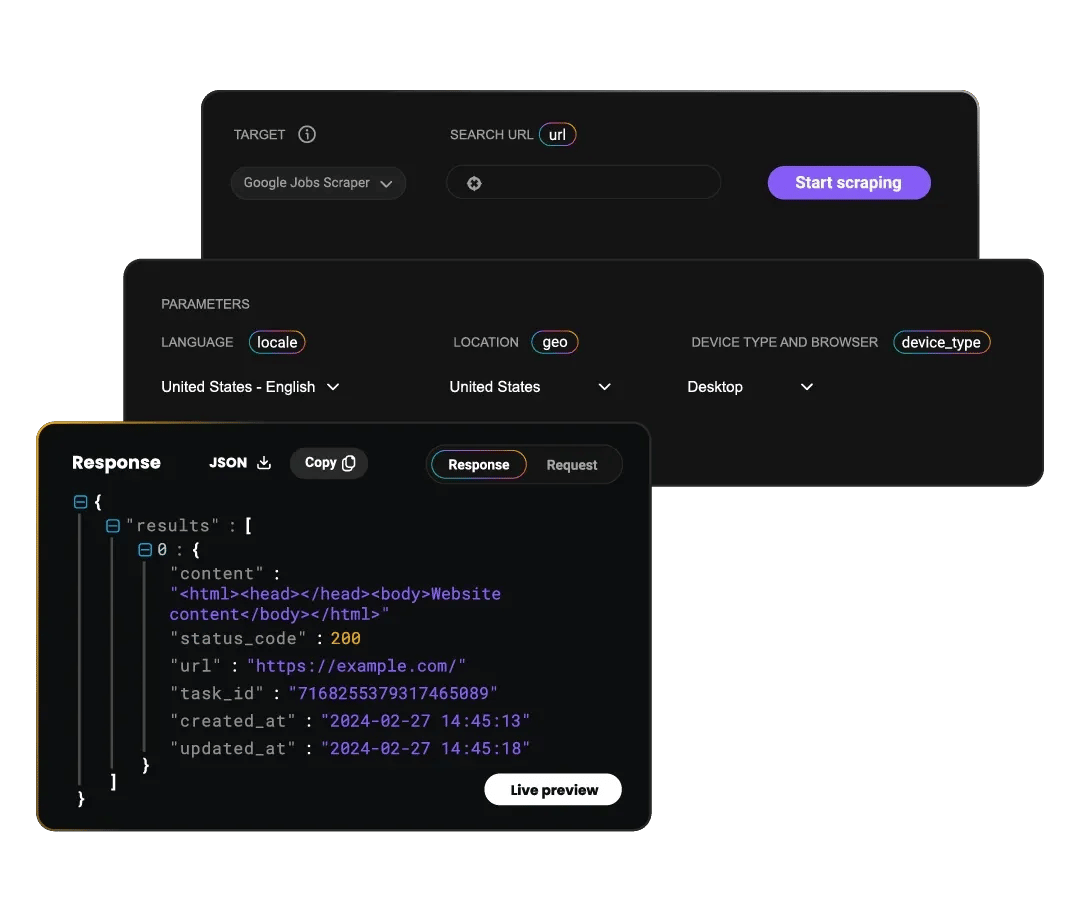Collapse the 0 item node
This screenshot has width=1081, height=921.
(145, 549)
